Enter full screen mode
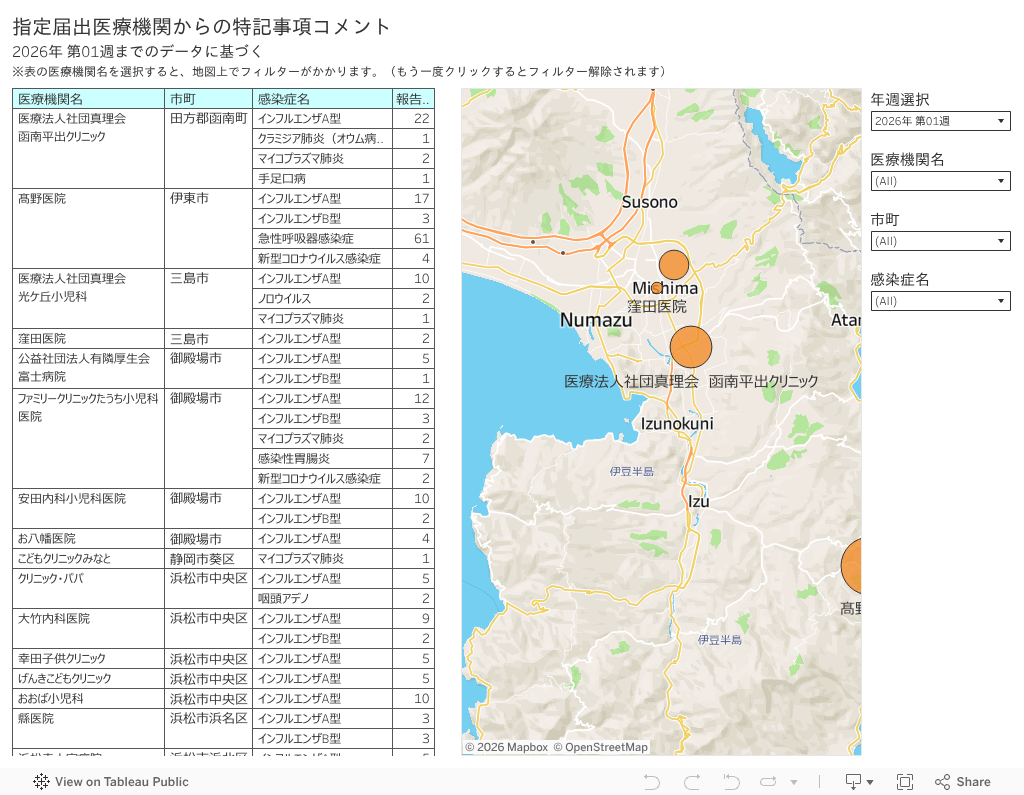 (905, 782)
